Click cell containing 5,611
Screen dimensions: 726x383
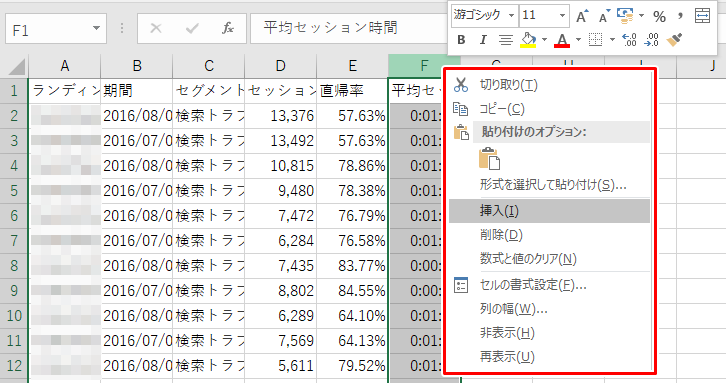(x=281, y=366)
